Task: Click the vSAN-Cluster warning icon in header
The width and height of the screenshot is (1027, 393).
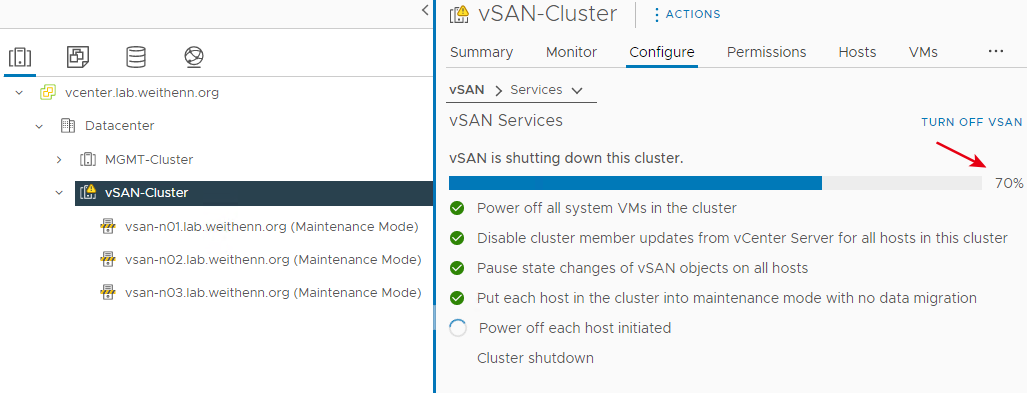Action: [x=459, y=14]
